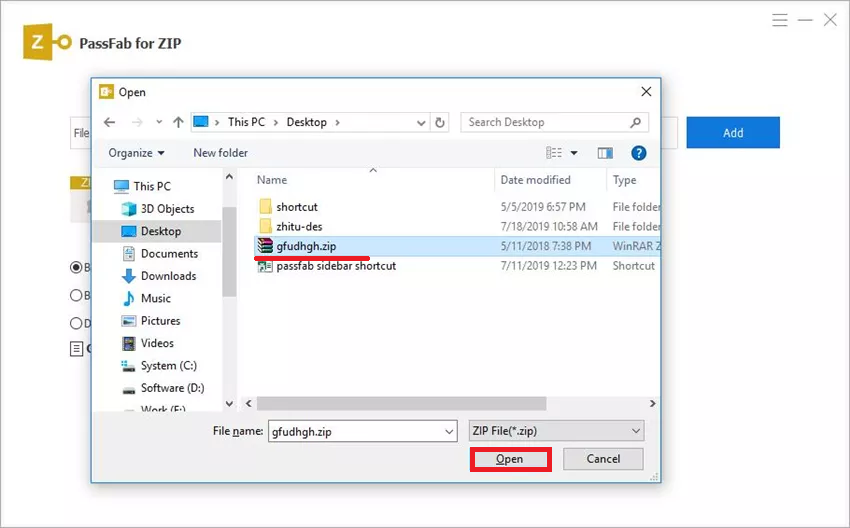
Task: Click New folder in the toolbar
Action: tap(220, 153)
